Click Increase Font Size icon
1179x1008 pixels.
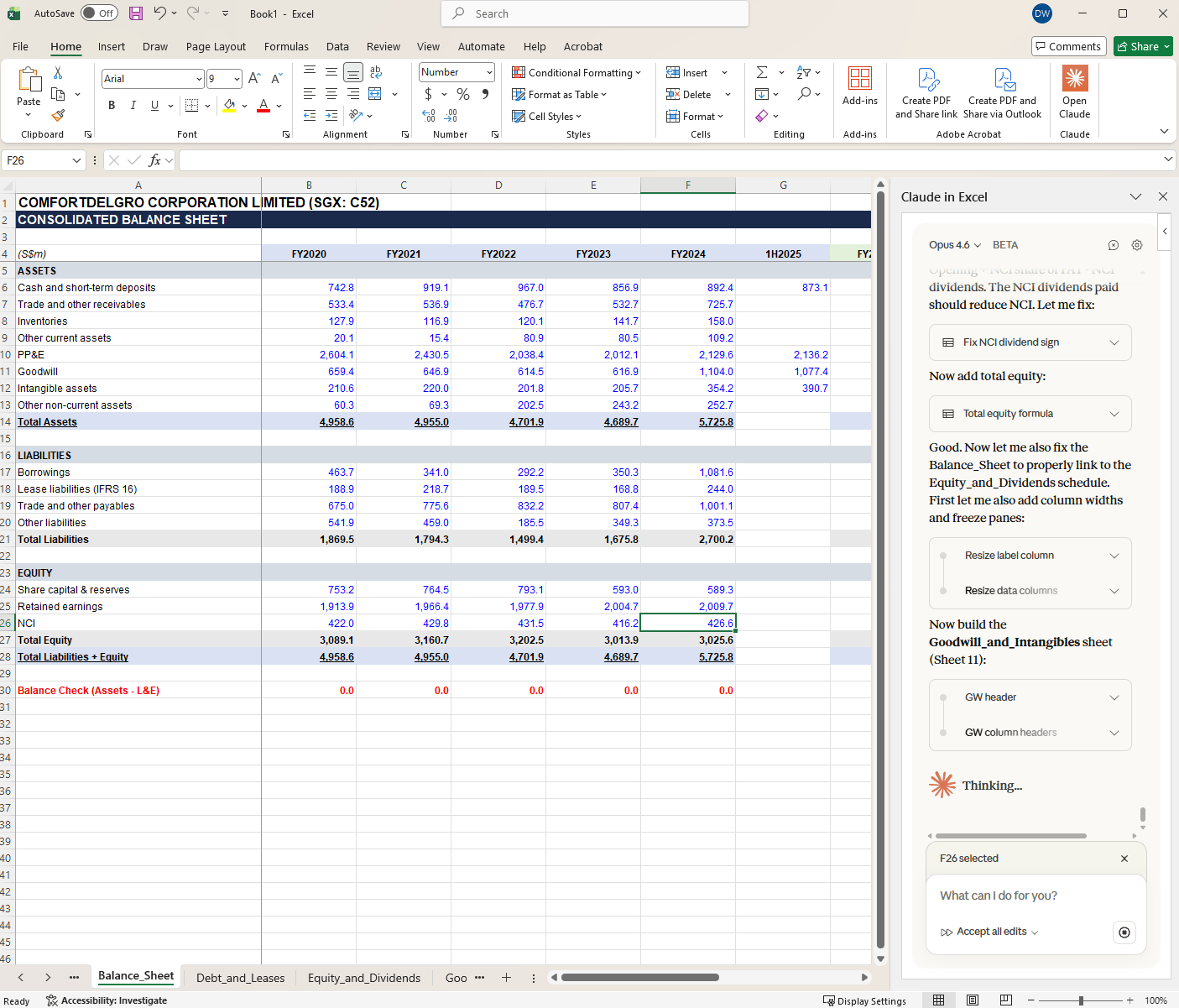click(x=254, y=79)
